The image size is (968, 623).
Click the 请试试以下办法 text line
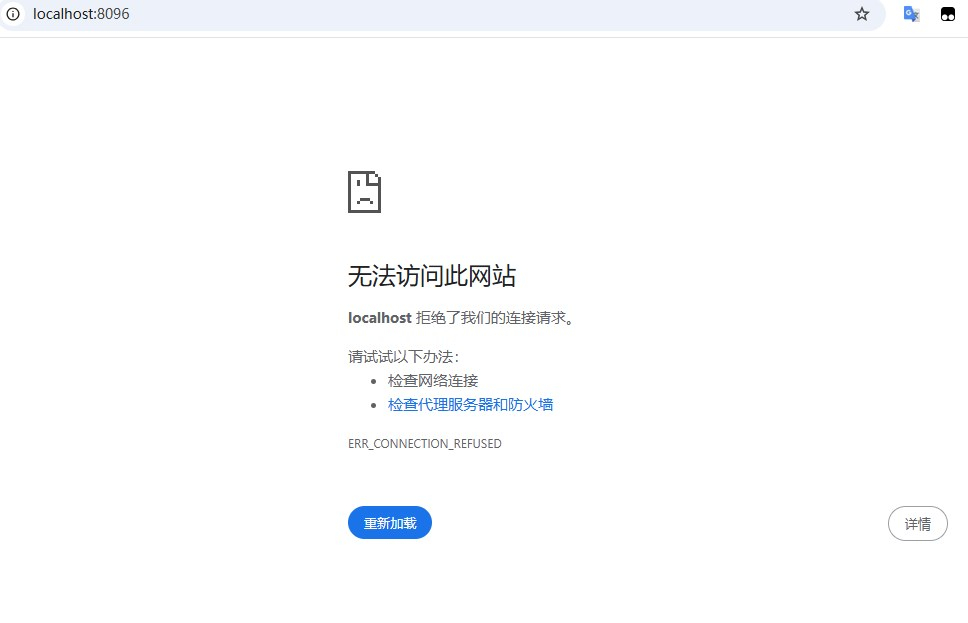tap(403, 356)
